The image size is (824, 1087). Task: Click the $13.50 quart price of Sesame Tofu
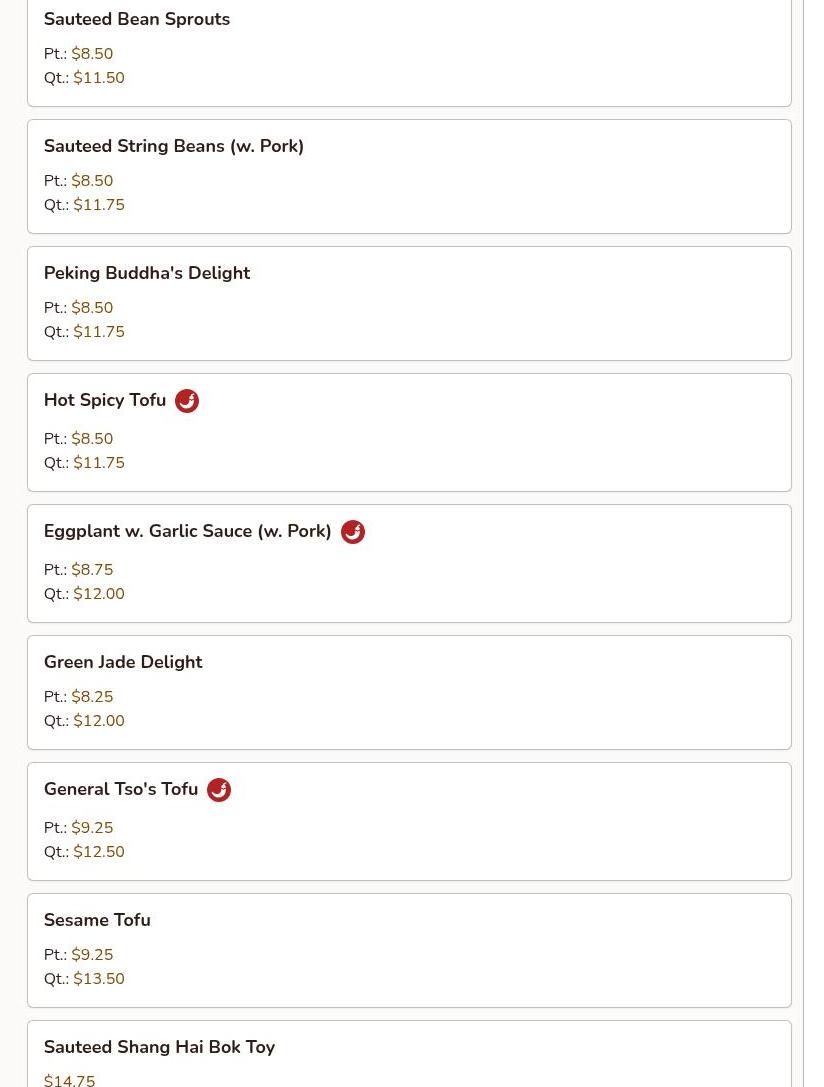99,979
